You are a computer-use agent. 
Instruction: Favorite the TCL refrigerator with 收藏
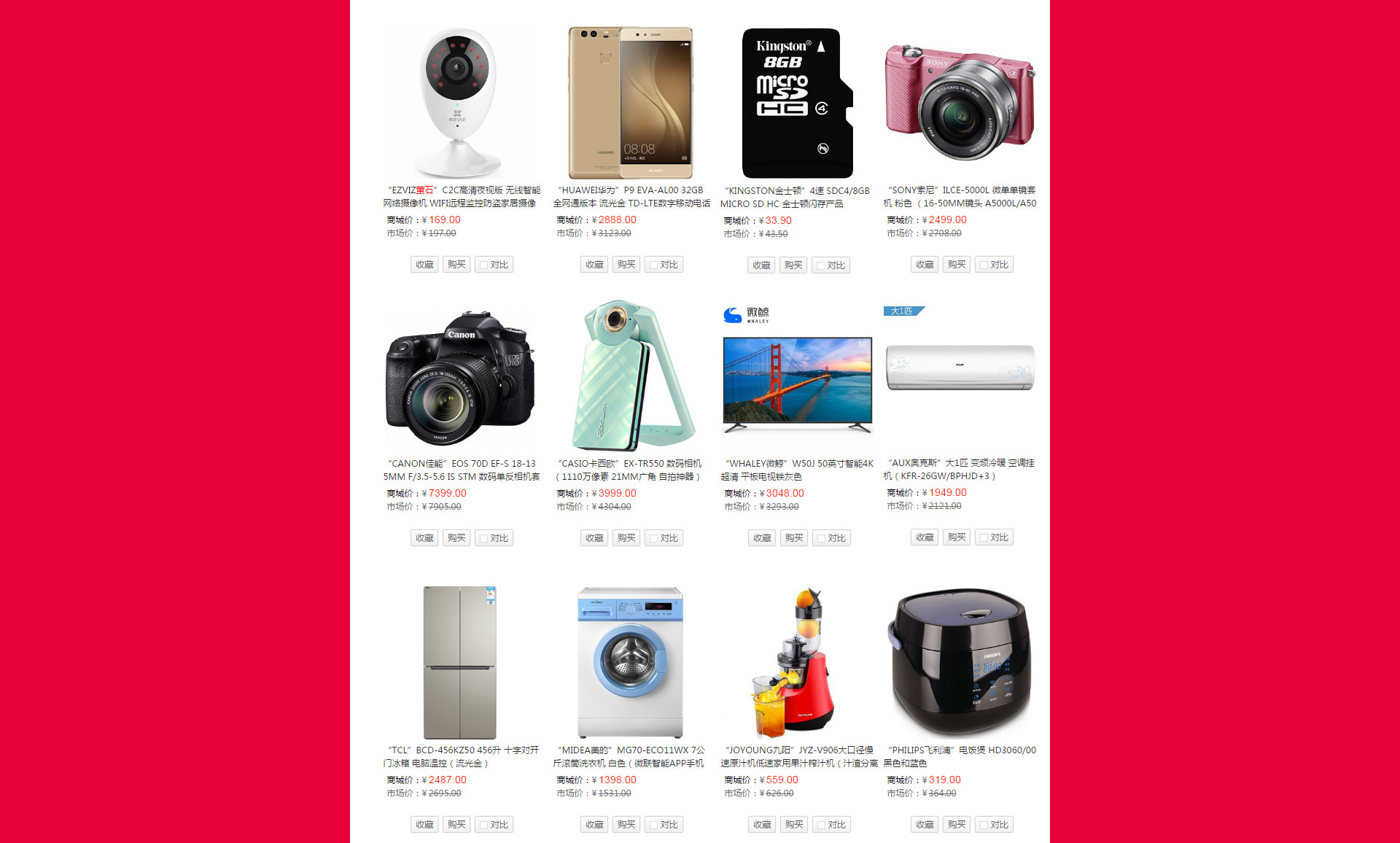(x=424, y=825)
